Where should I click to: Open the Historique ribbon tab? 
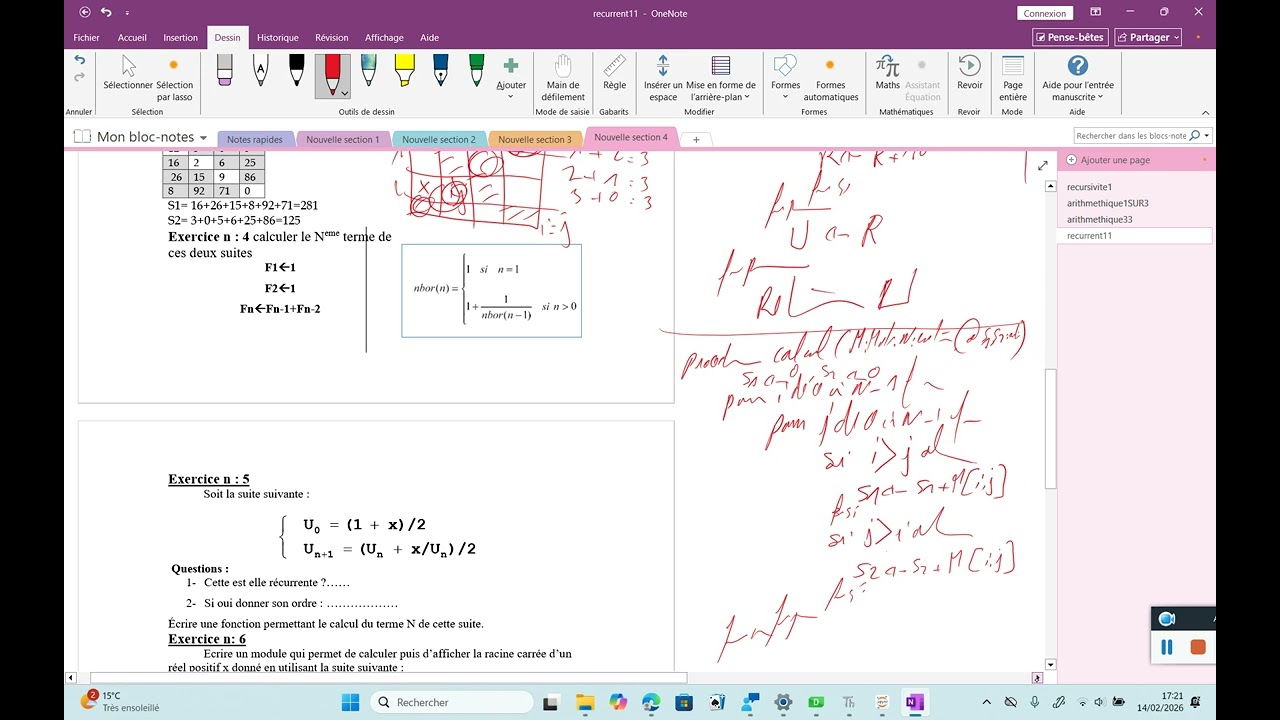click(x=278, y=38)
